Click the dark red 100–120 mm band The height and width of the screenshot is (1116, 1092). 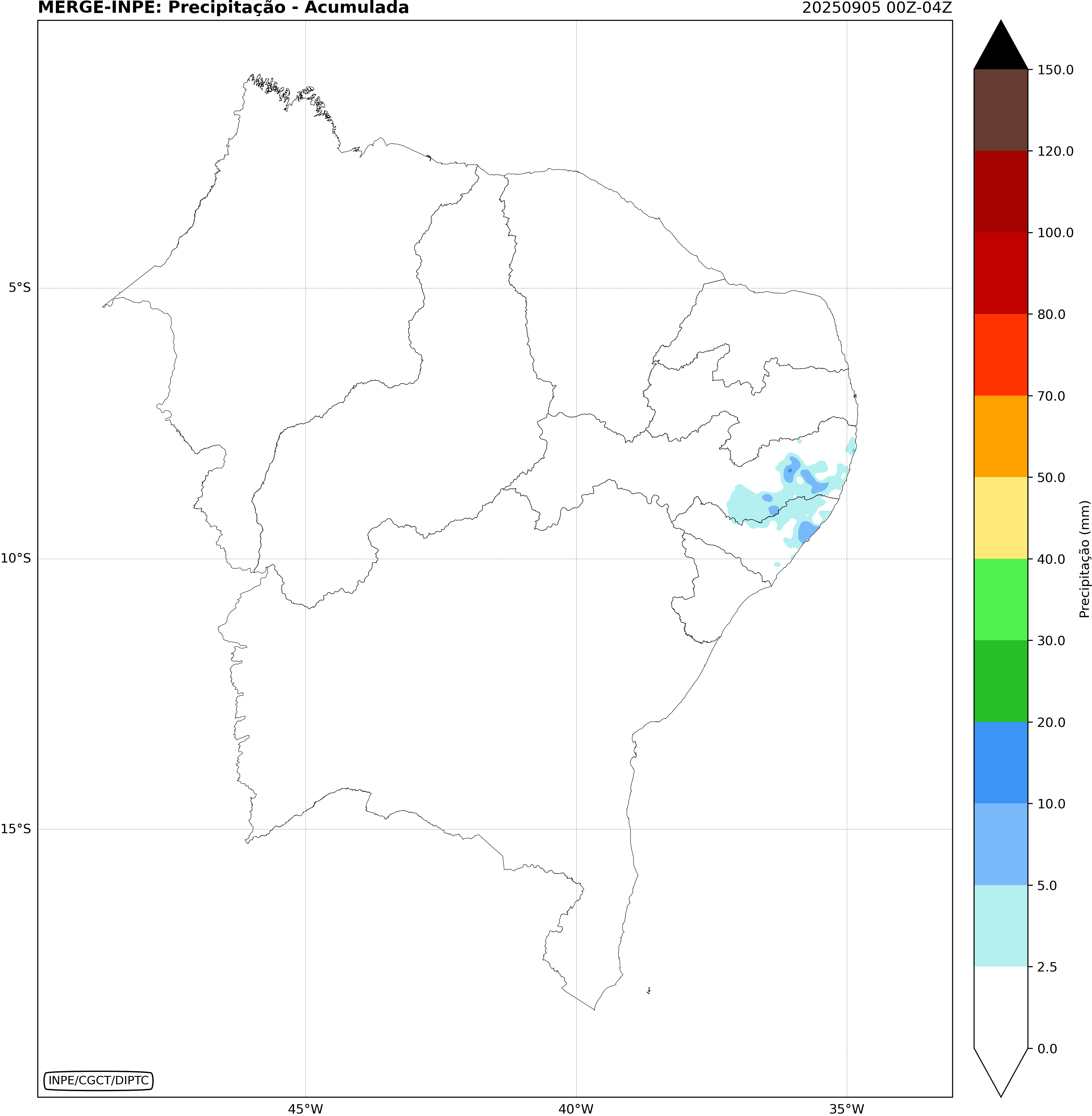coord(1001,191)
